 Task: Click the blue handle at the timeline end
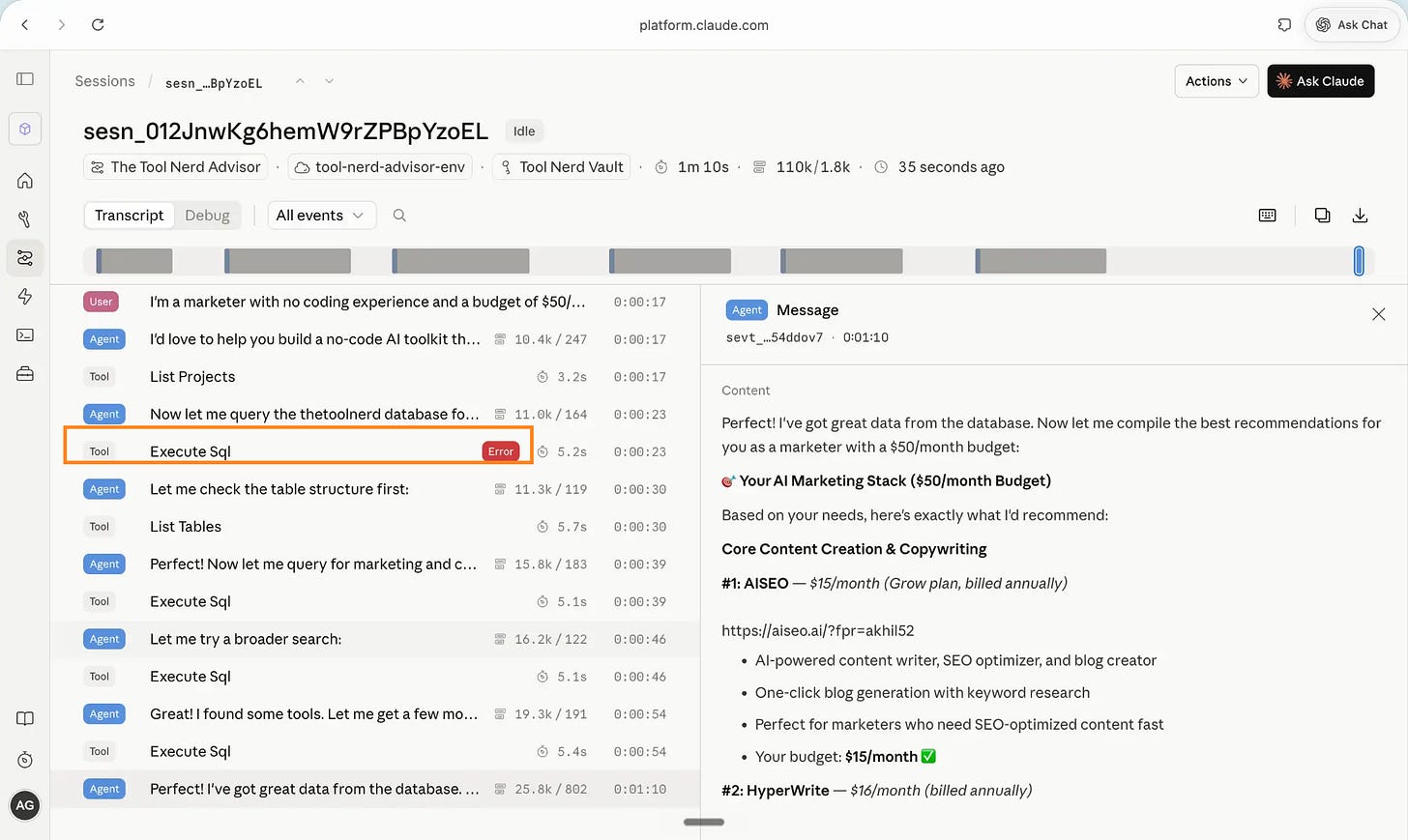coord(1359,261)
